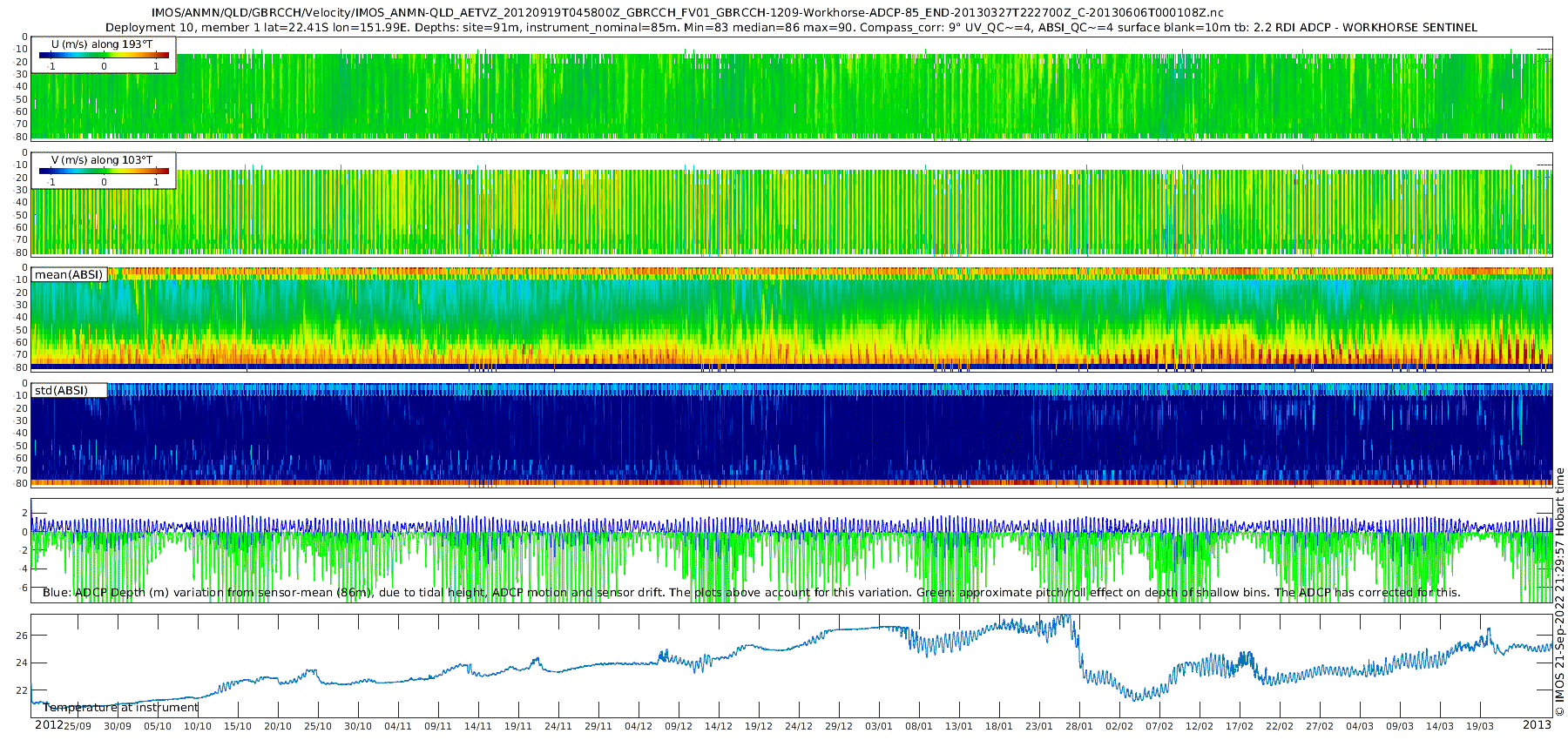Click the 22 tick on temperature axis

[x=22, y=690]
